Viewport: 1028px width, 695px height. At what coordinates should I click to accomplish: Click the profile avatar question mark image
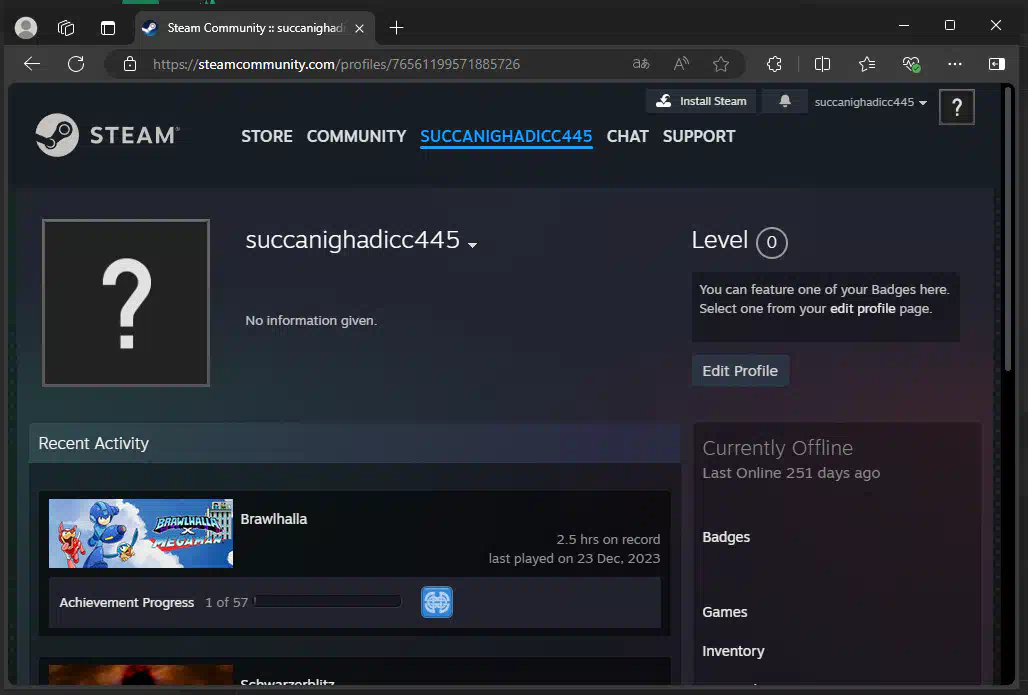click(126, 303)
